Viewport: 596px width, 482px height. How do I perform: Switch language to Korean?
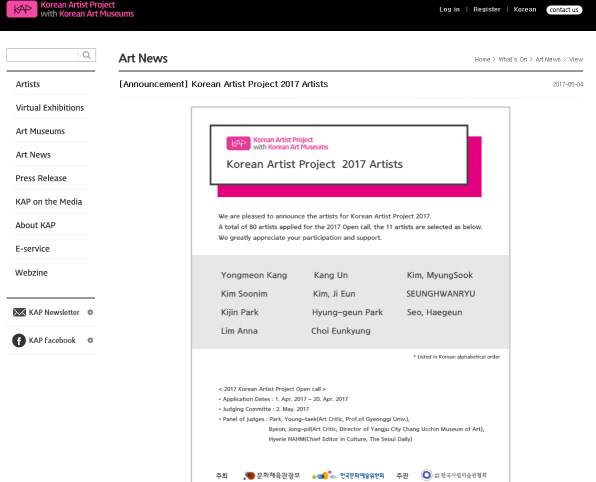tap(525, 10)
